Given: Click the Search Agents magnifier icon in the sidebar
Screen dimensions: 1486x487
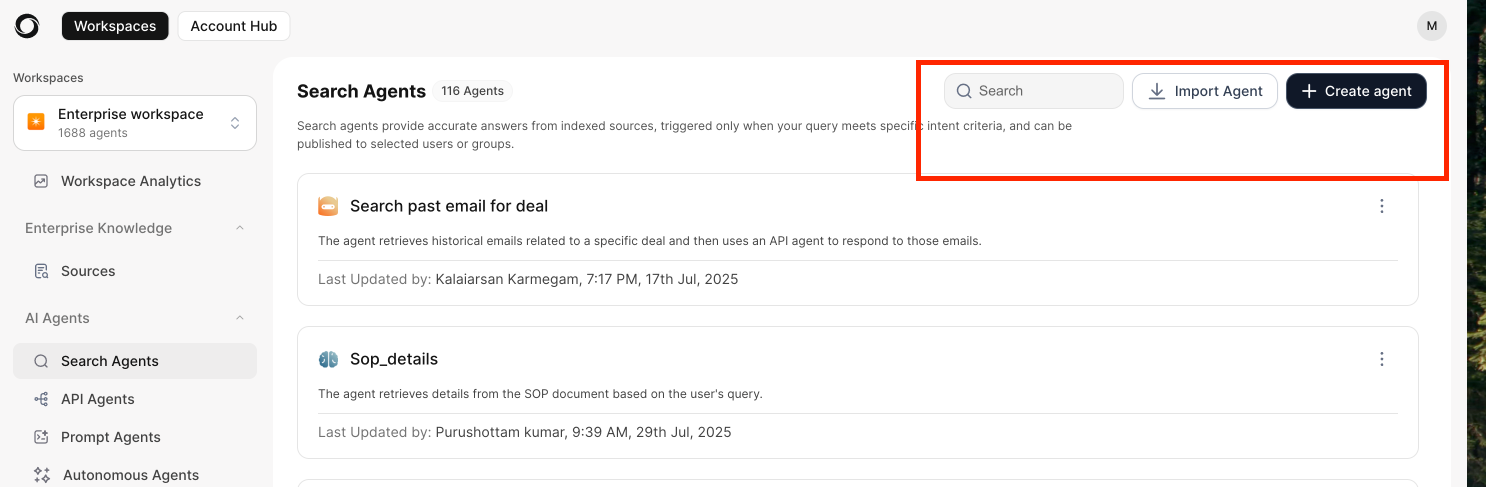Looking at the screenshot, I should pyautogui.click(x=41, y=361).
